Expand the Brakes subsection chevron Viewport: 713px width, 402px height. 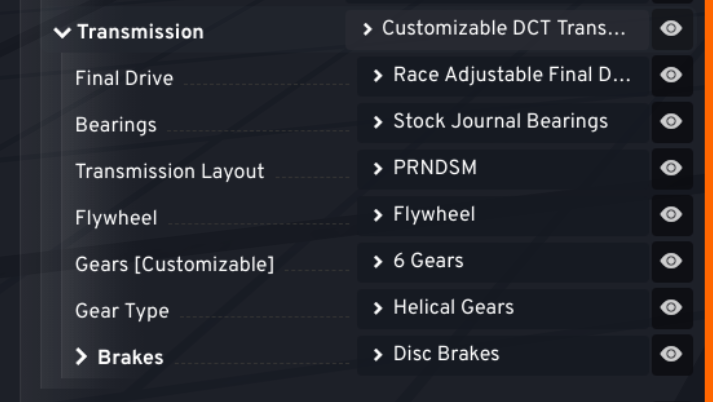[81, 357]
